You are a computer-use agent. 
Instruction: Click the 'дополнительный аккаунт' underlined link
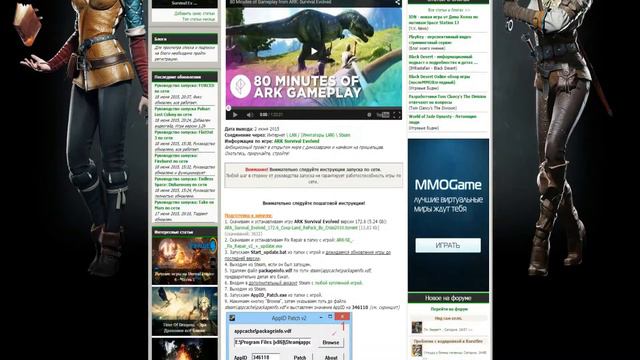coord(273,283)
